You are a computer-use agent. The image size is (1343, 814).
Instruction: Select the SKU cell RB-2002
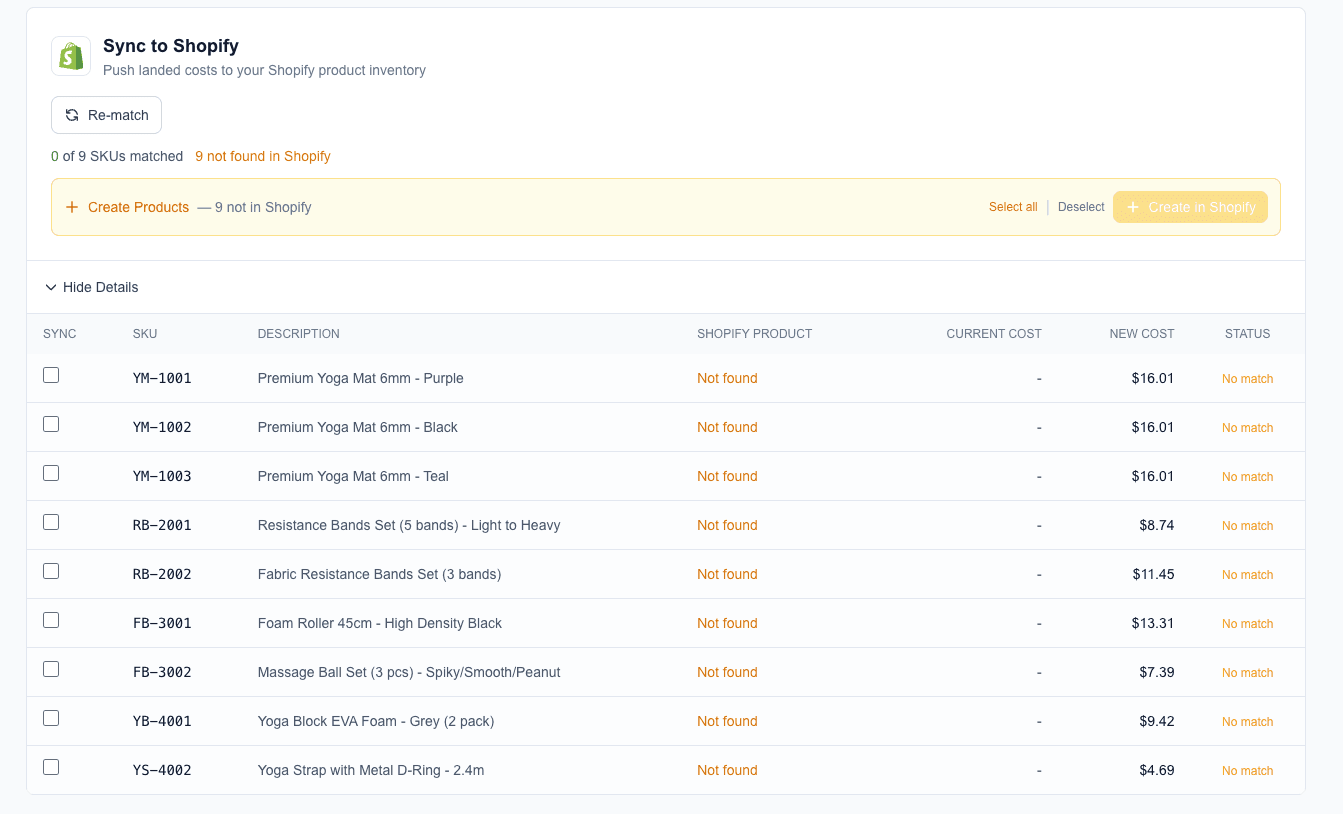(162, 574)
